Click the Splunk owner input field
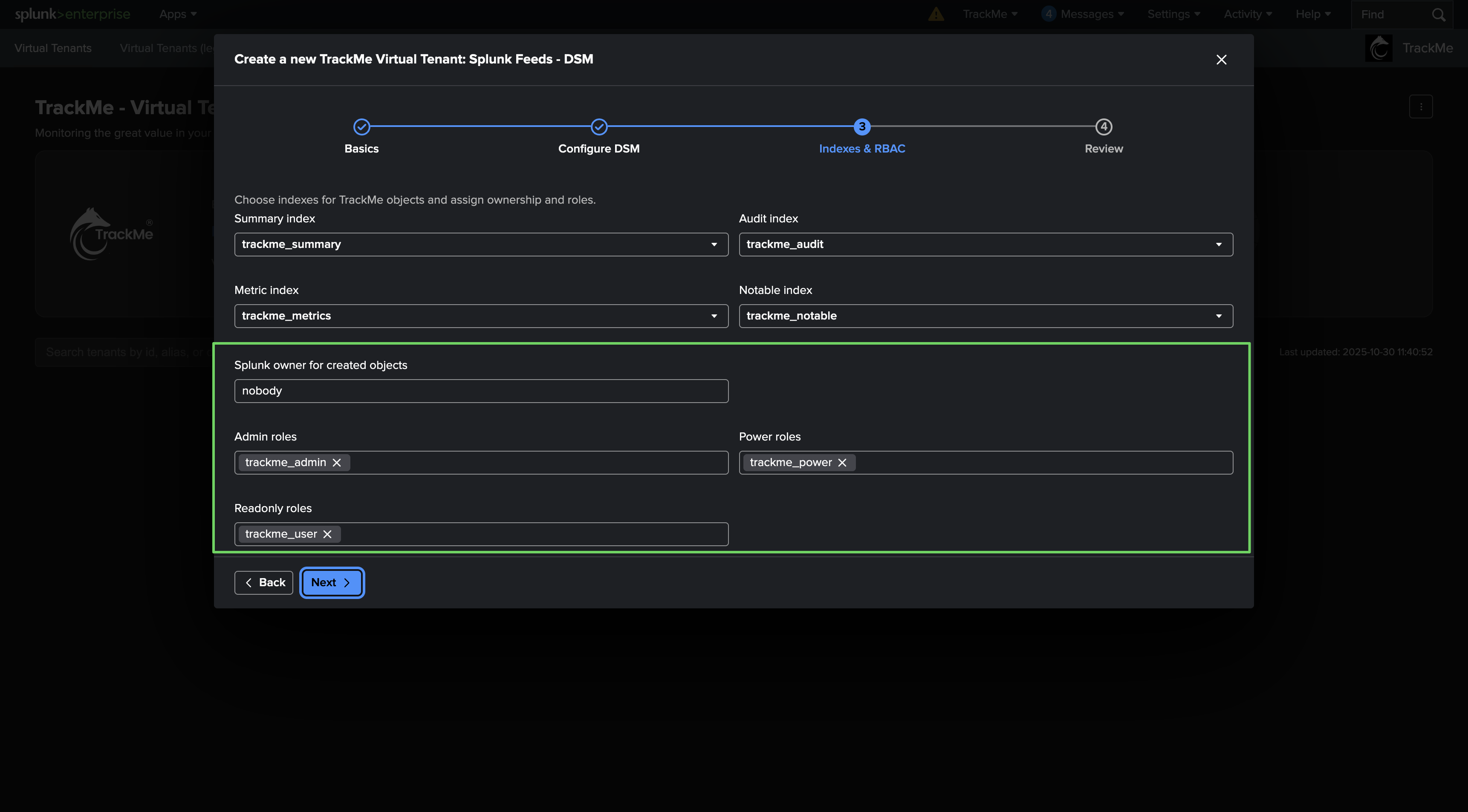The width and height of the screenshot is (1468, 812). (481, 391)
